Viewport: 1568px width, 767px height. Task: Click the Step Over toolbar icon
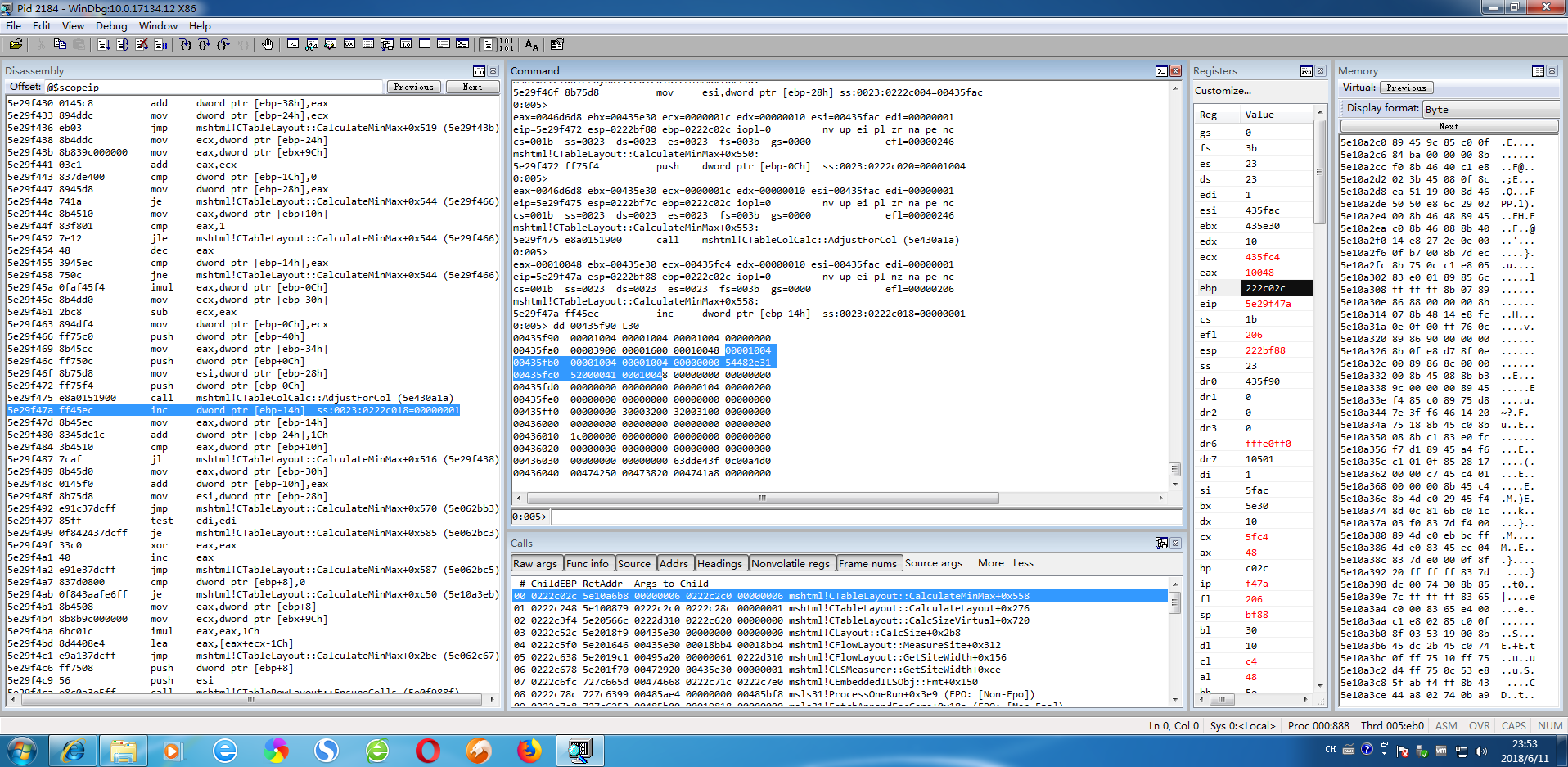pos(205,44)
